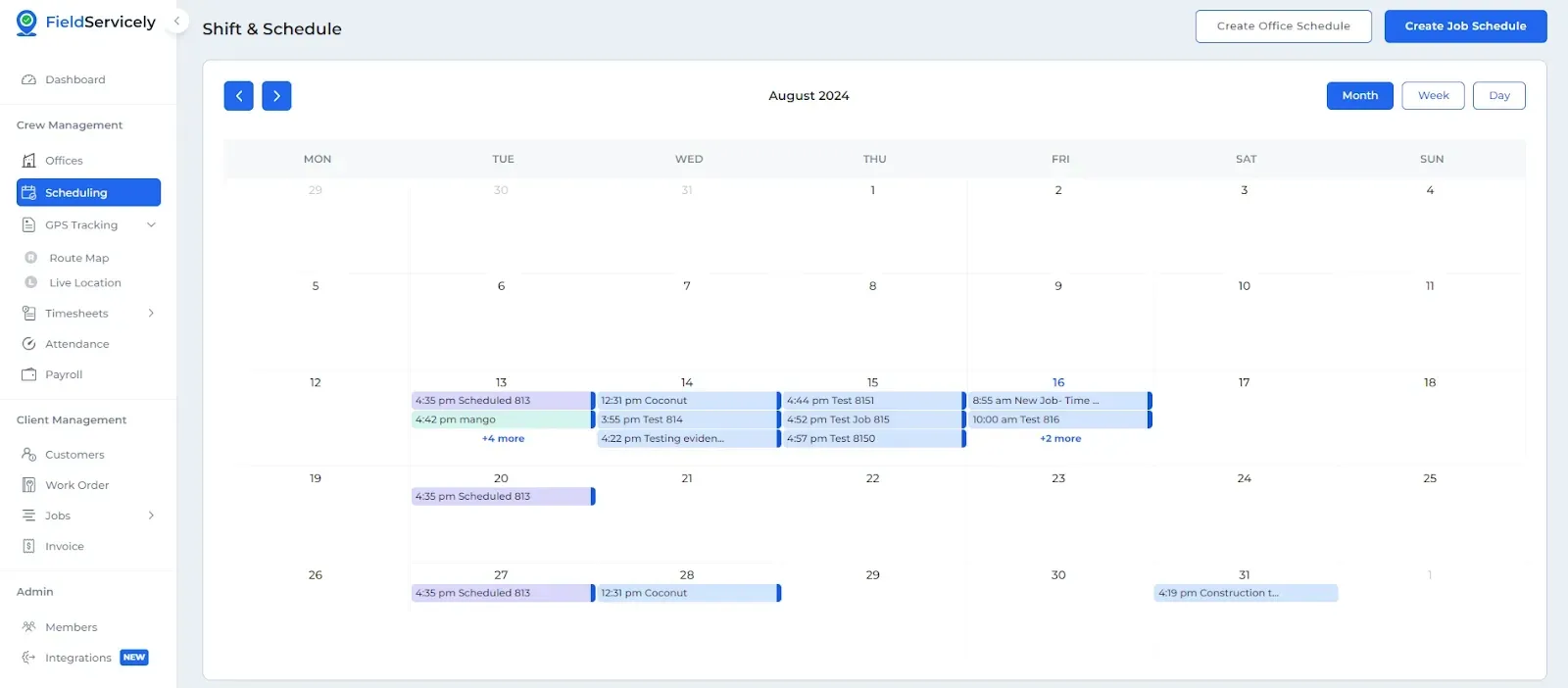Click the NEW badge beside Integrations
The height and width of the screenshot is (688, 1568).
pos(134,658)
